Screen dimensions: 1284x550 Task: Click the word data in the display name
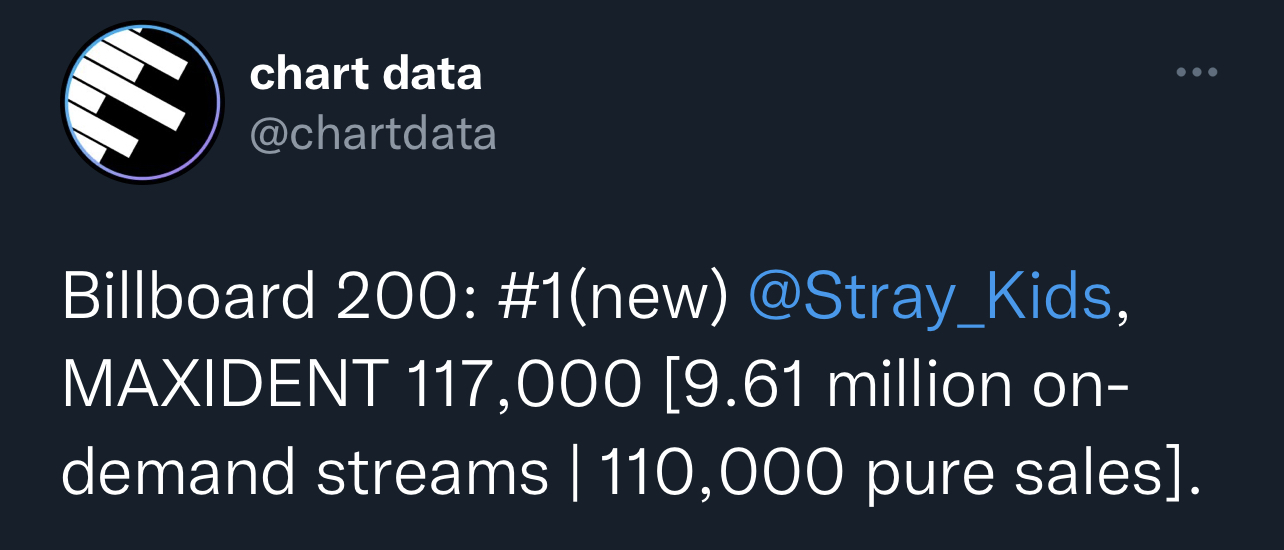[431, 73]
